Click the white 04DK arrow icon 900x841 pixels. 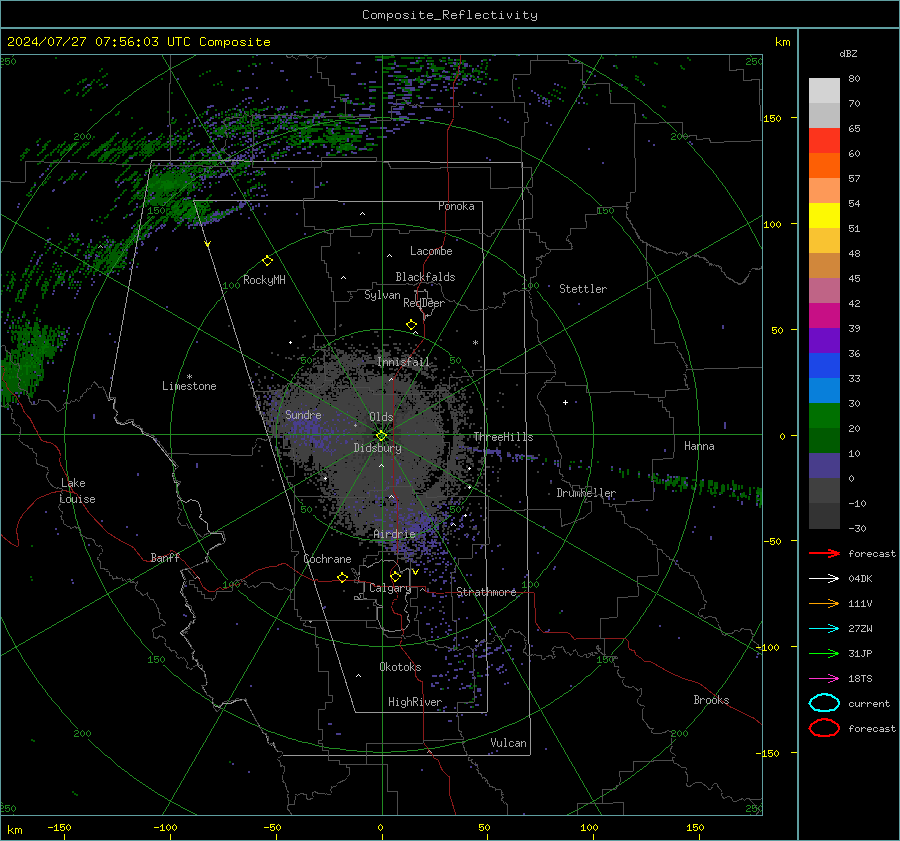tap(824, 579)
